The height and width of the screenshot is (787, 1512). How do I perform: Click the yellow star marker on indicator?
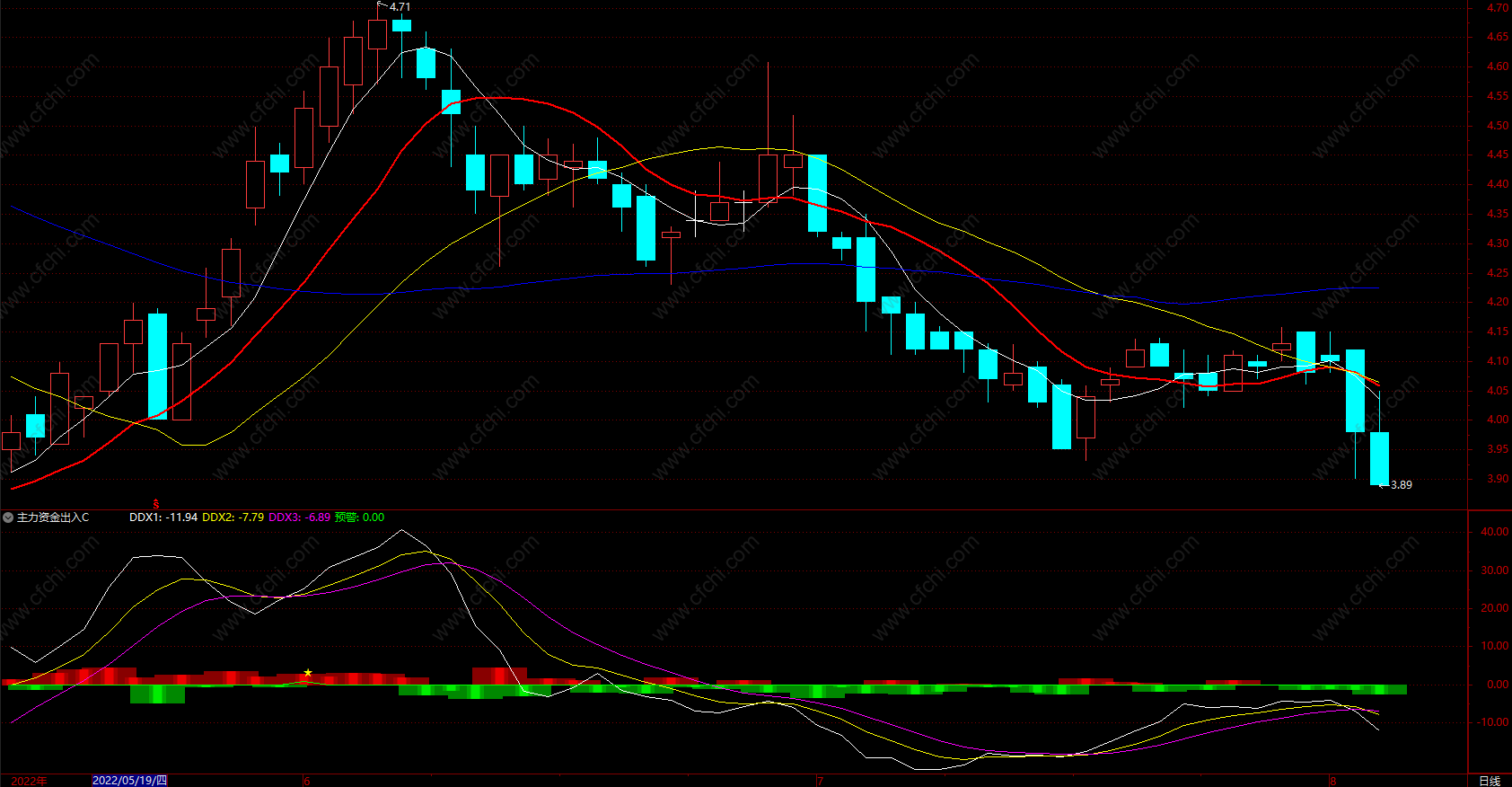click(x=308, y=673)
